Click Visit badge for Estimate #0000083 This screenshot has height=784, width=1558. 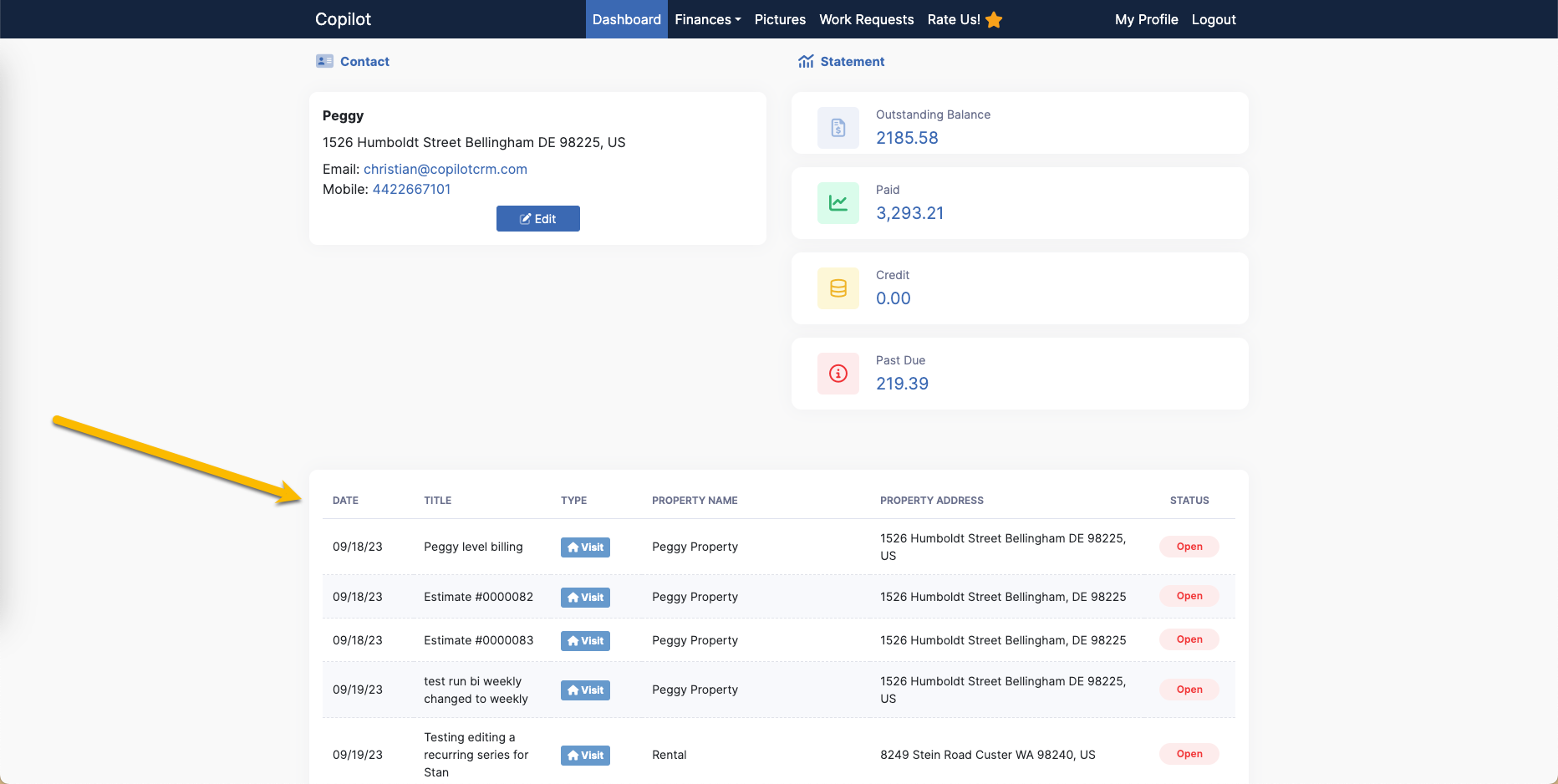(x=585, y=641)
